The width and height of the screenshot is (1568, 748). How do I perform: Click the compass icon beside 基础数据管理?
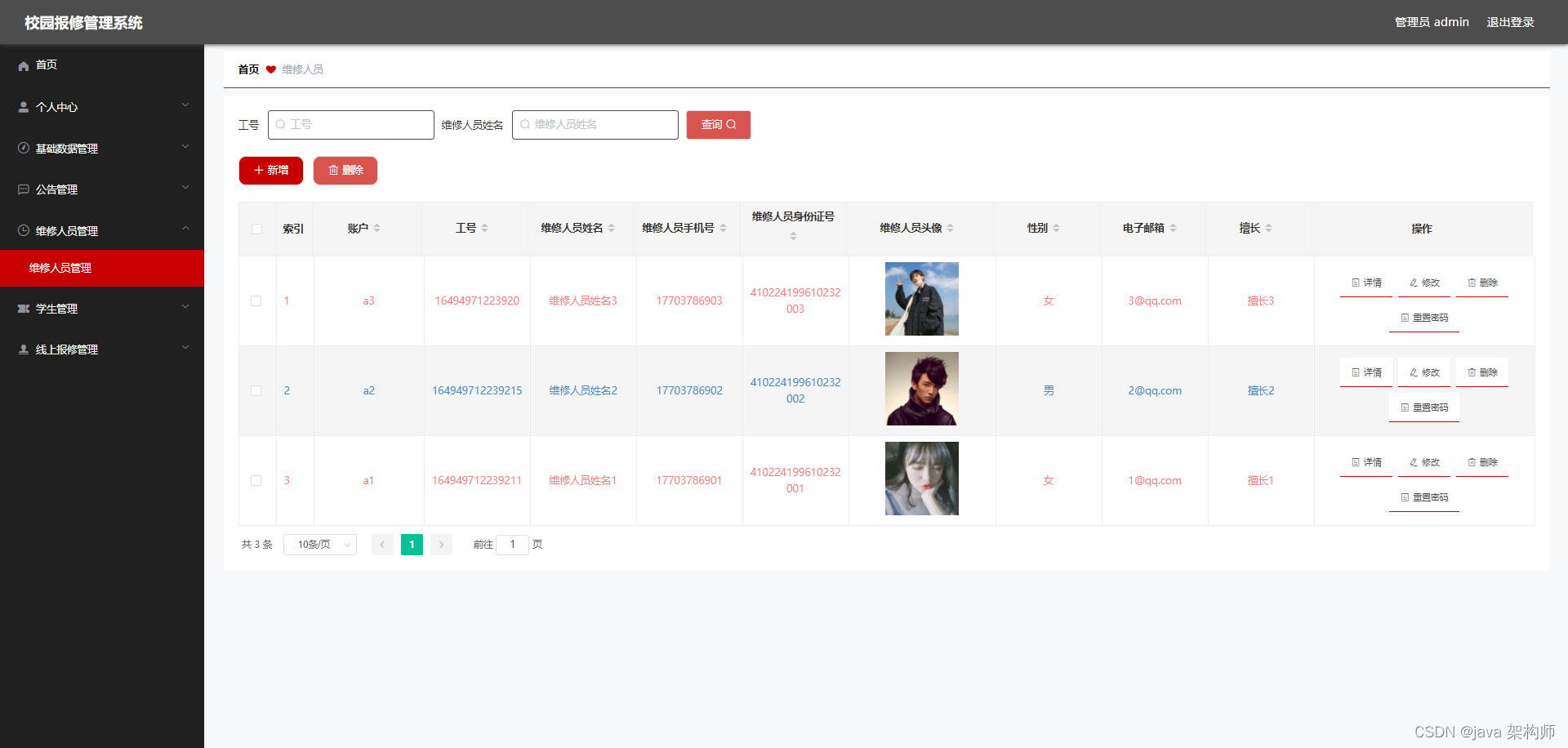[x=24, y=148]
